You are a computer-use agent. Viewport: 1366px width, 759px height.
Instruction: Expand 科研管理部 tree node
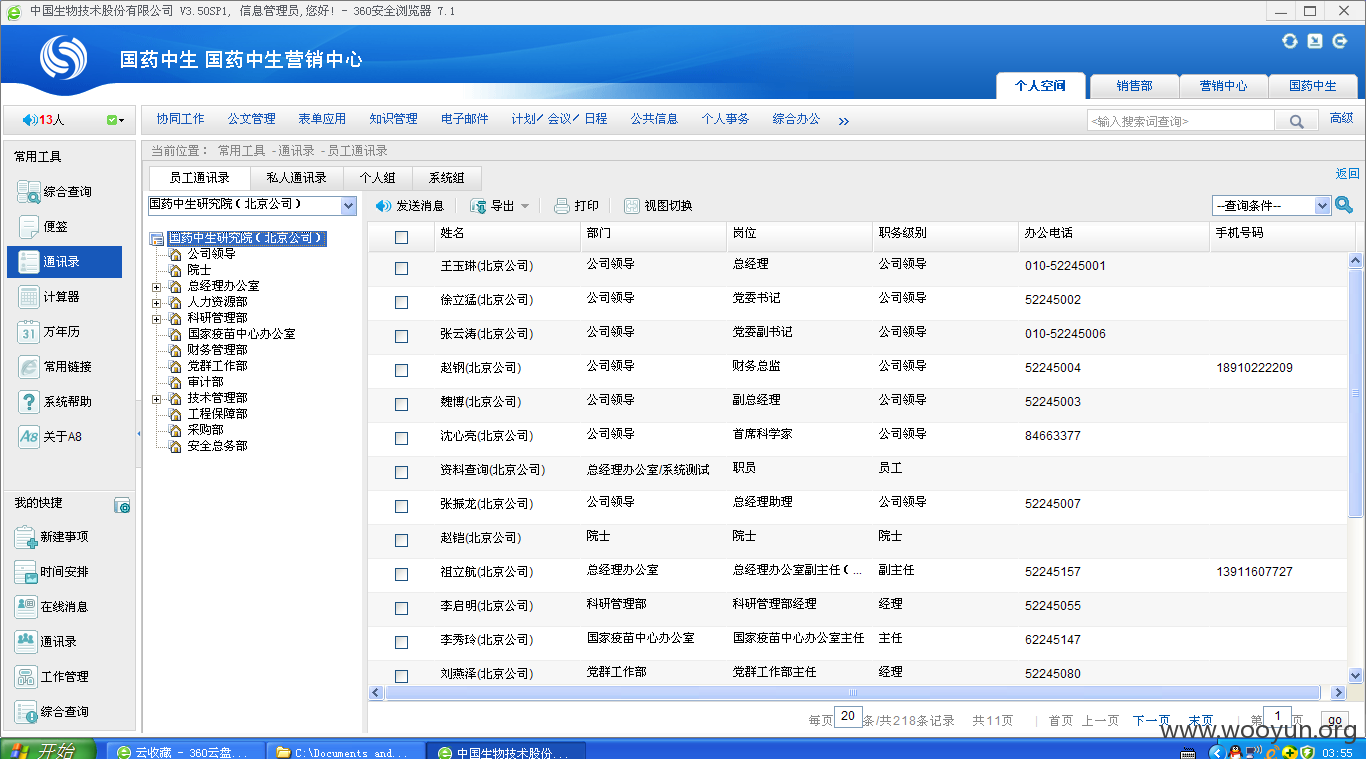[x=156, y=318]
